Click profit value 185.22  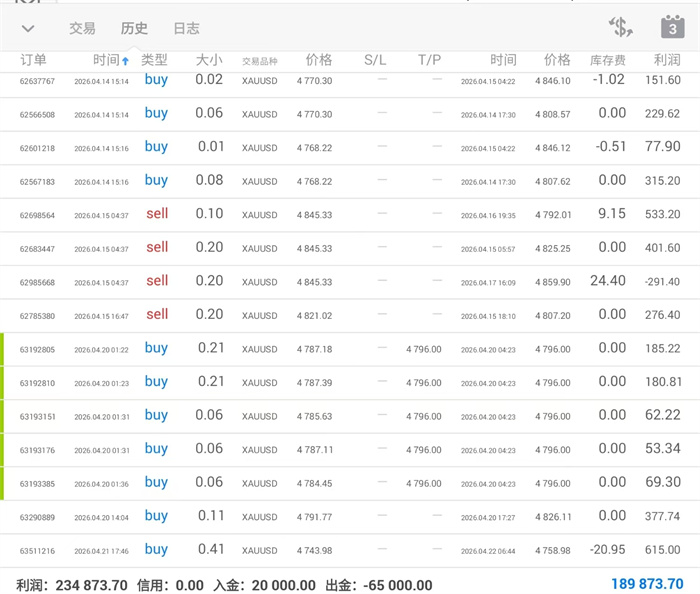pos(662,349)
